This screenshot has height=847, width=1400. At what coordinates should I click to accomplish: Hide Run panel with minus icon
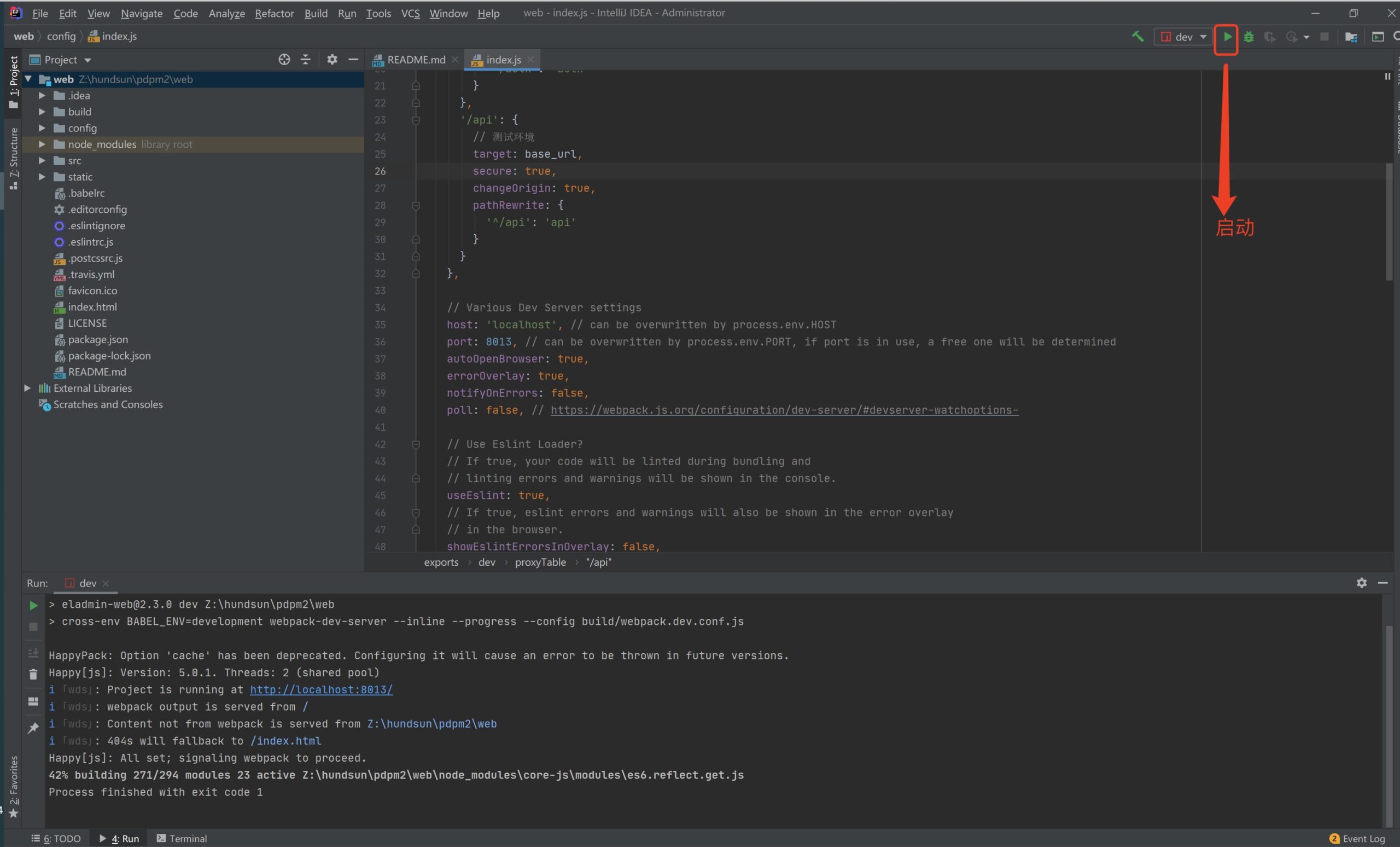(x=1383, y=583)
